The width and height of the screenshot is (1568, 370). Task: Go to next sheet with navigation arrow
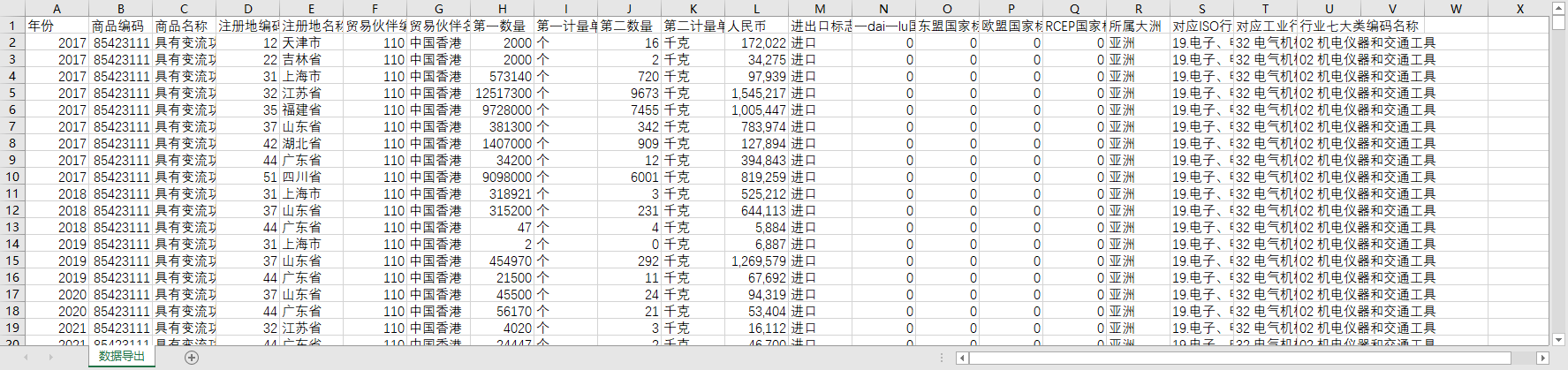51,358
